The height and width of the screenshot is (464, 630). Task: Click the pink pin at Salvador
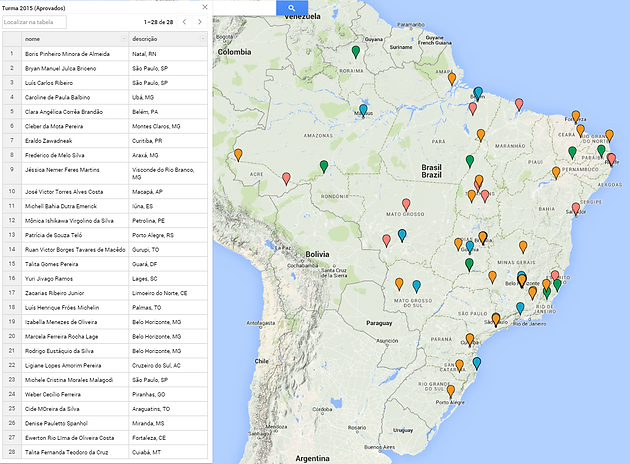(576, 209)
